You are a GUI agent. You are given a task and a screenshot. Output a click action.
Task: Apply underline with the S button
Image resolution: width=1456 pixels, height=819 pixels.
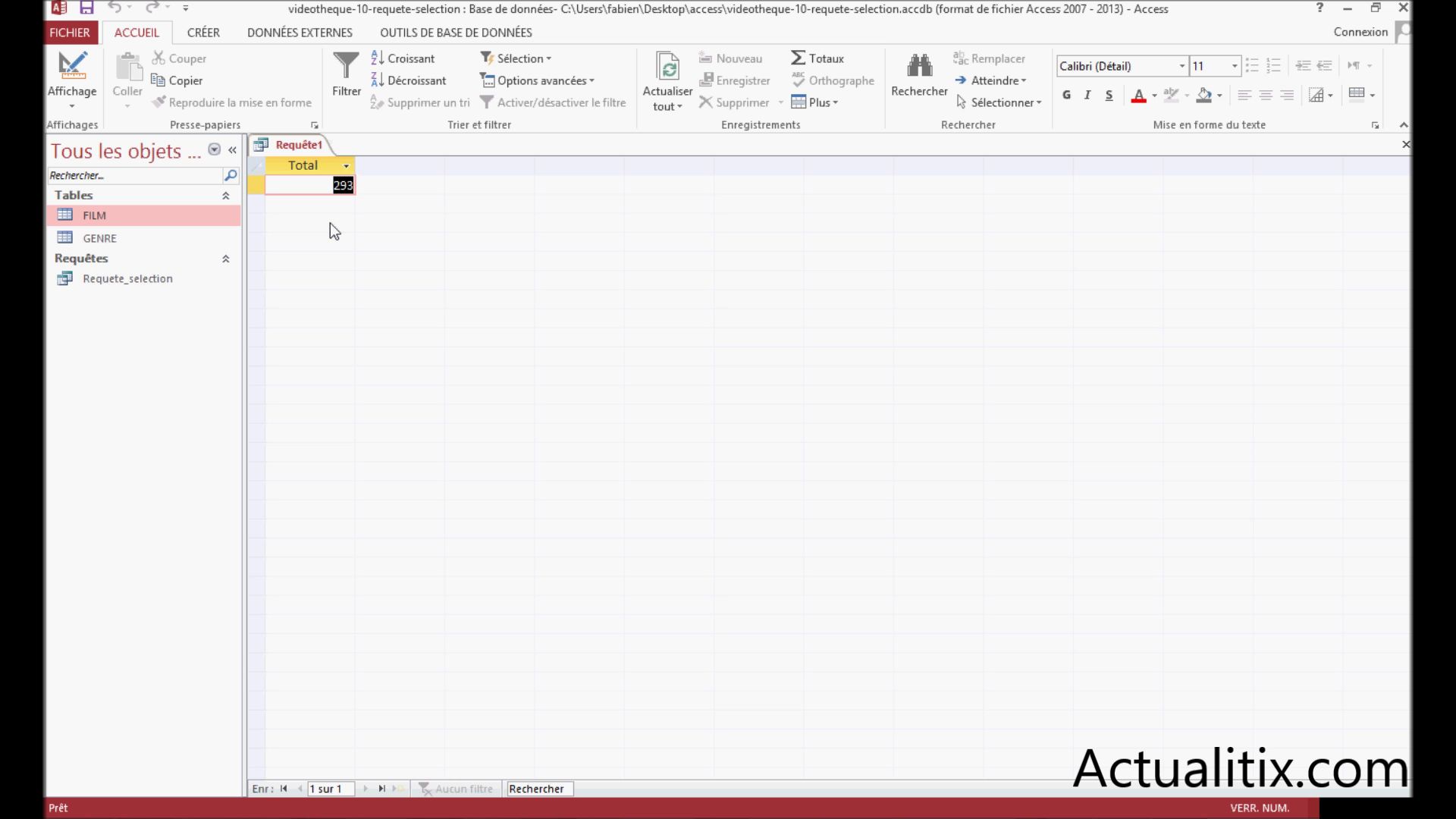coord(1109,95)
